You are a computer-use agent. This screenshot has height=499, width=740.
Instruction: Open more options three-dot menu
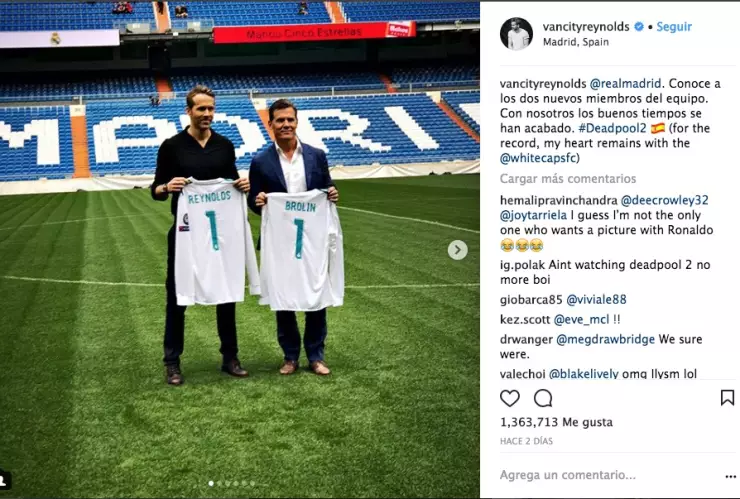pos(730,476)
